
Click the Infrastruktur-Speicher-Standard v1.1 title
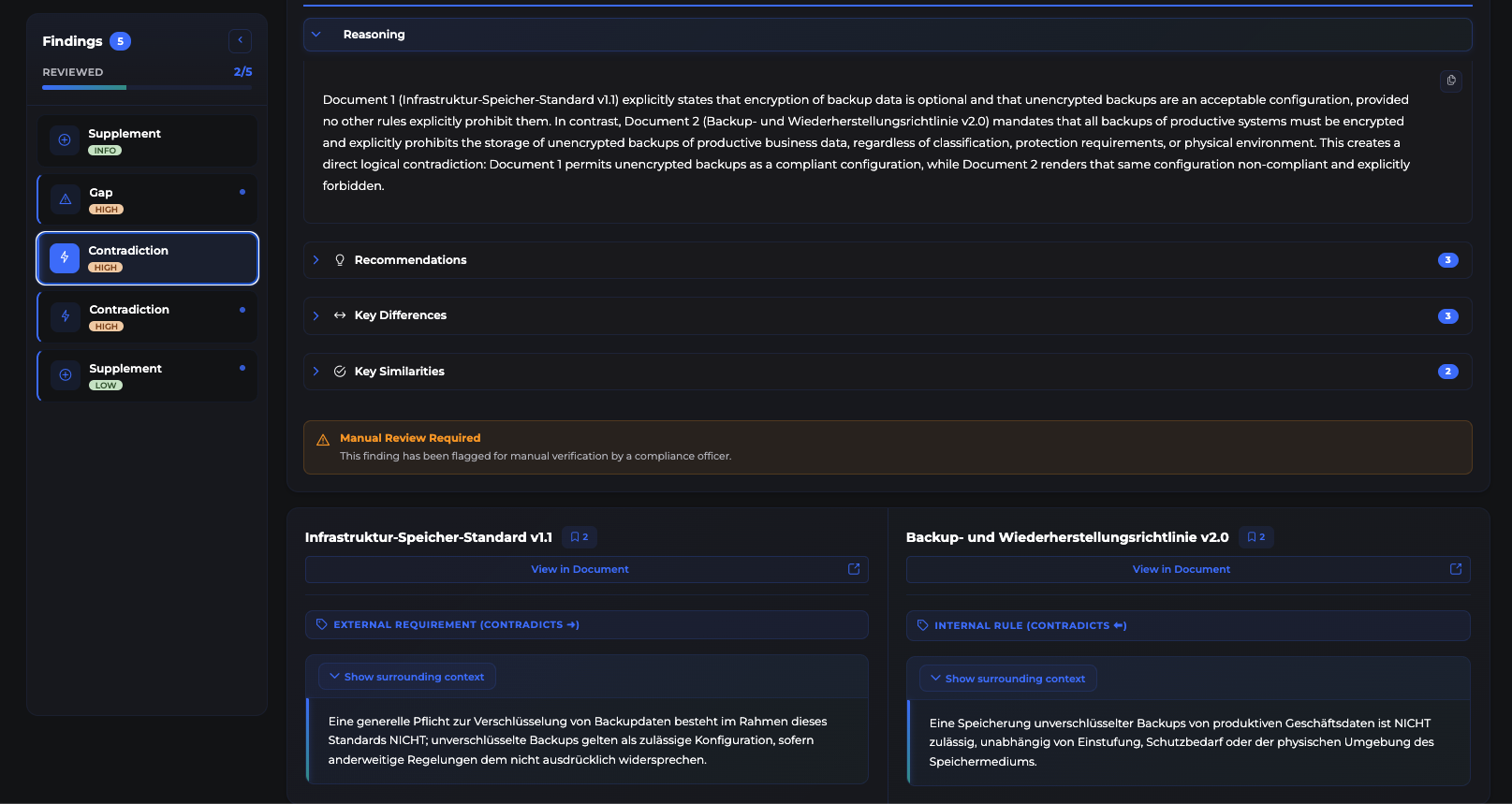pyautogui.click(x=429, y=537)
